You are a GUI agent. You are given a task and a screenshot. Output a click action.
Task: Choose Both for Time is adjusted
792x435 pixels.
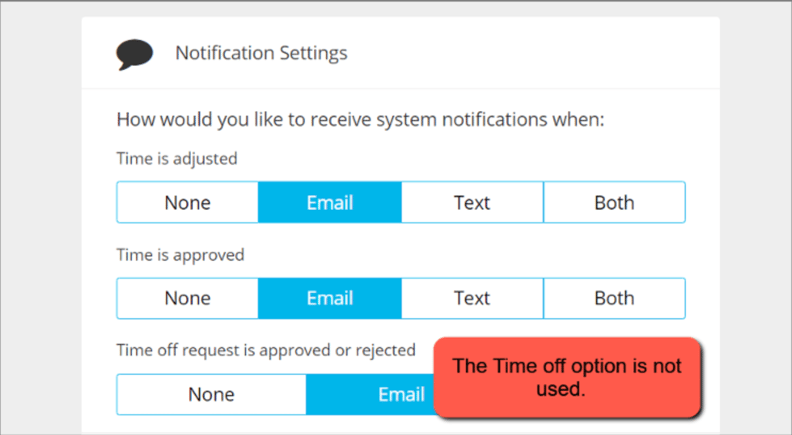[x=614, y=202]
